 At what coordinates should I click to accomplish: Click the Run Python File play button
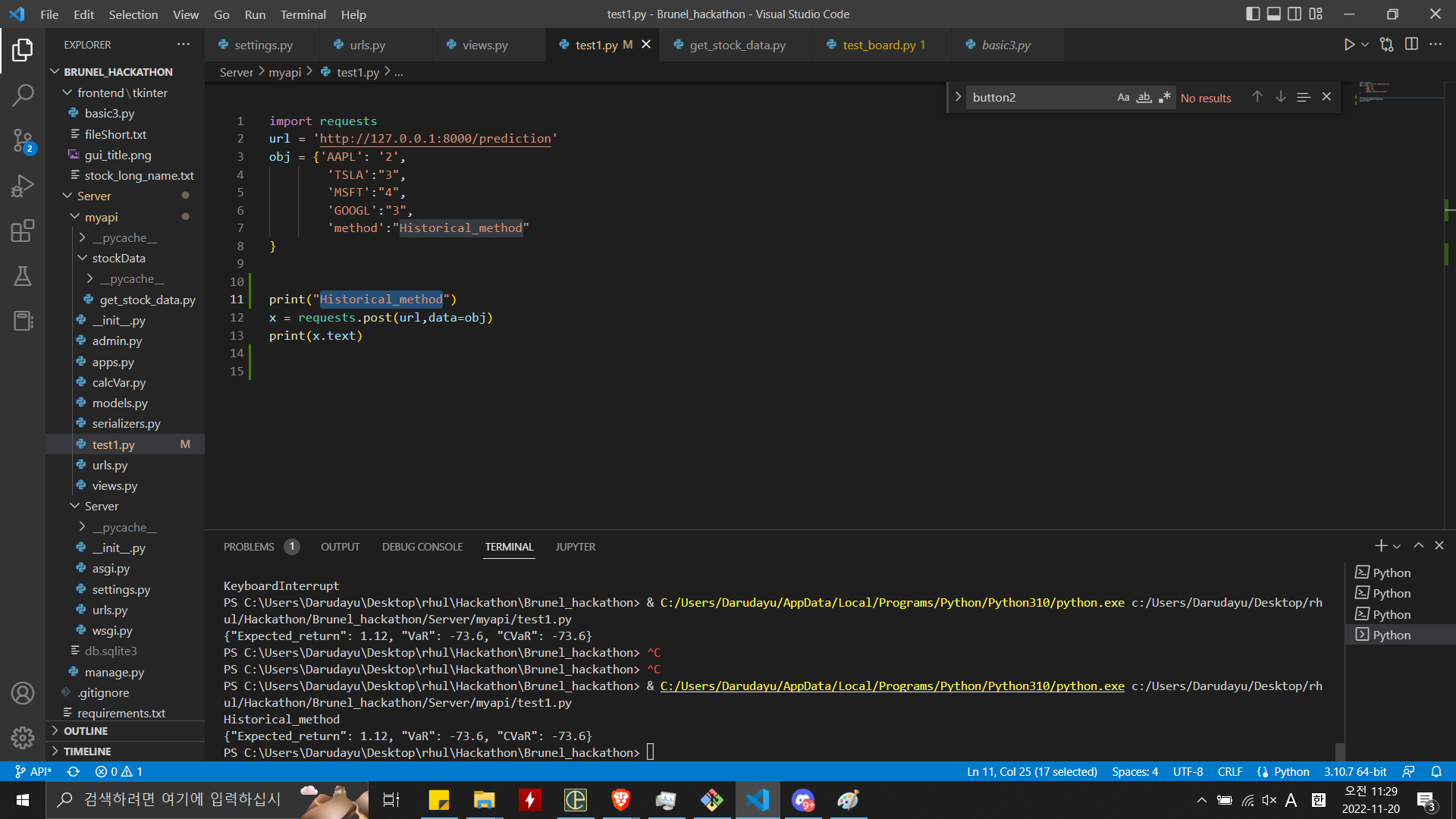click(x=1349, y=45)
